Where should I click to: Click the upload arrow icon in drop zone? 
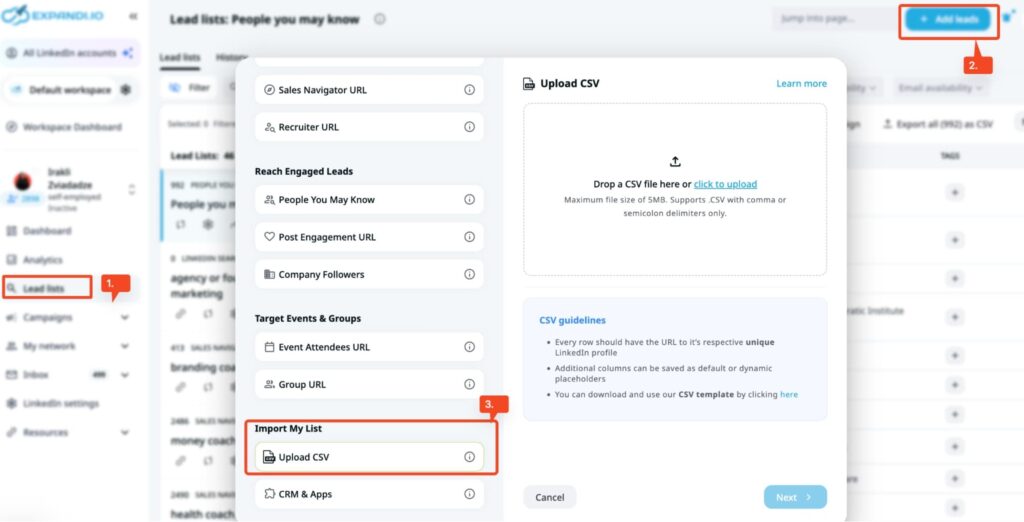pos(675,161)
